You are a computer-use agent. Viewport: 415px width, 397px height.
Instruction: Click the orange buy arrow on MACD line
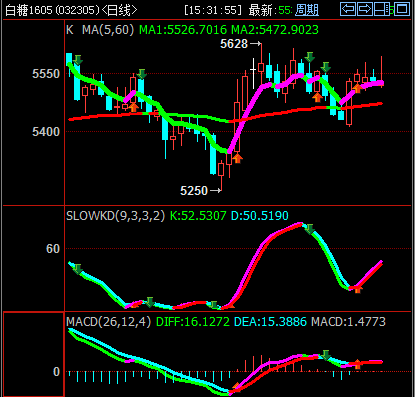(357, 364)
